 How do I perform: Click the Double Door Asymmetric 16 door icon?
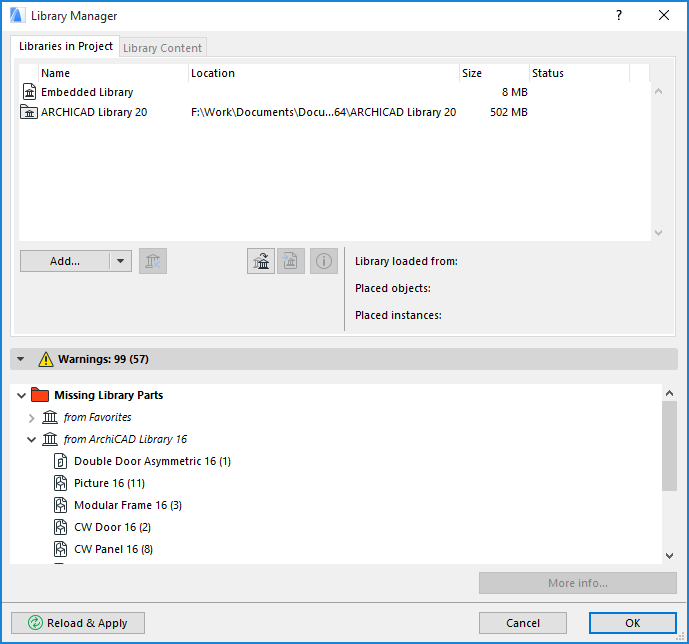tap(61, 461)
